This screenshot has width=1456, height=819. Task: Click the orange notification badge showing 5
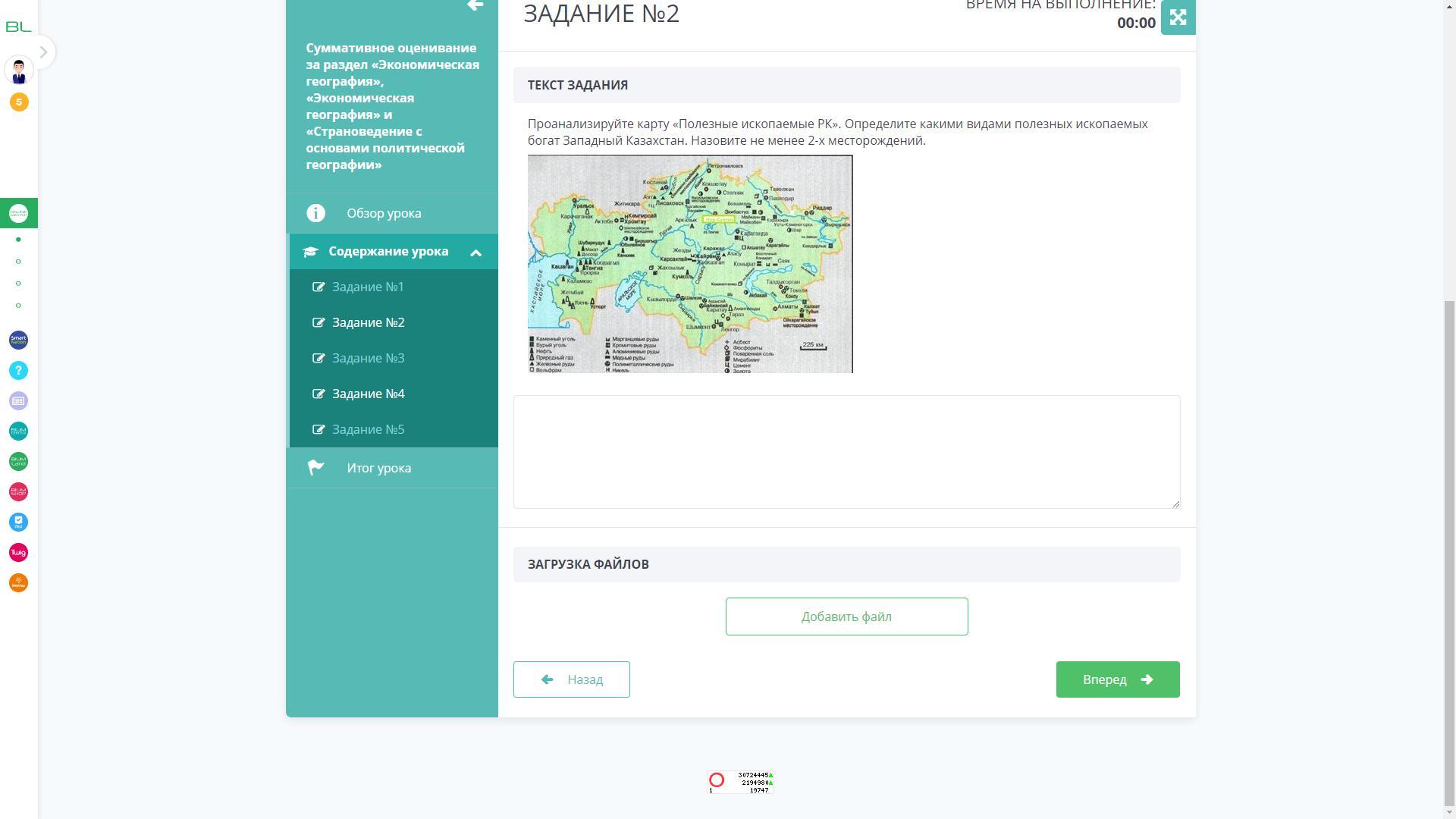(x=19, y=102)
